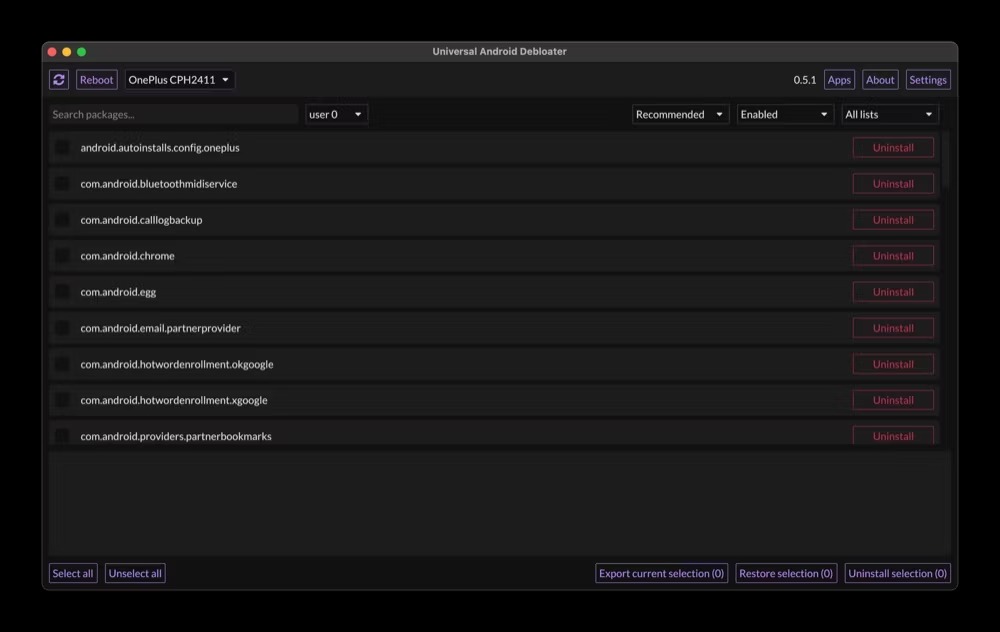The height and width of the screenshot is (632, 1000).
Task: Click Uninstall for com.android.email.partnerprovider
Action: 893,328
